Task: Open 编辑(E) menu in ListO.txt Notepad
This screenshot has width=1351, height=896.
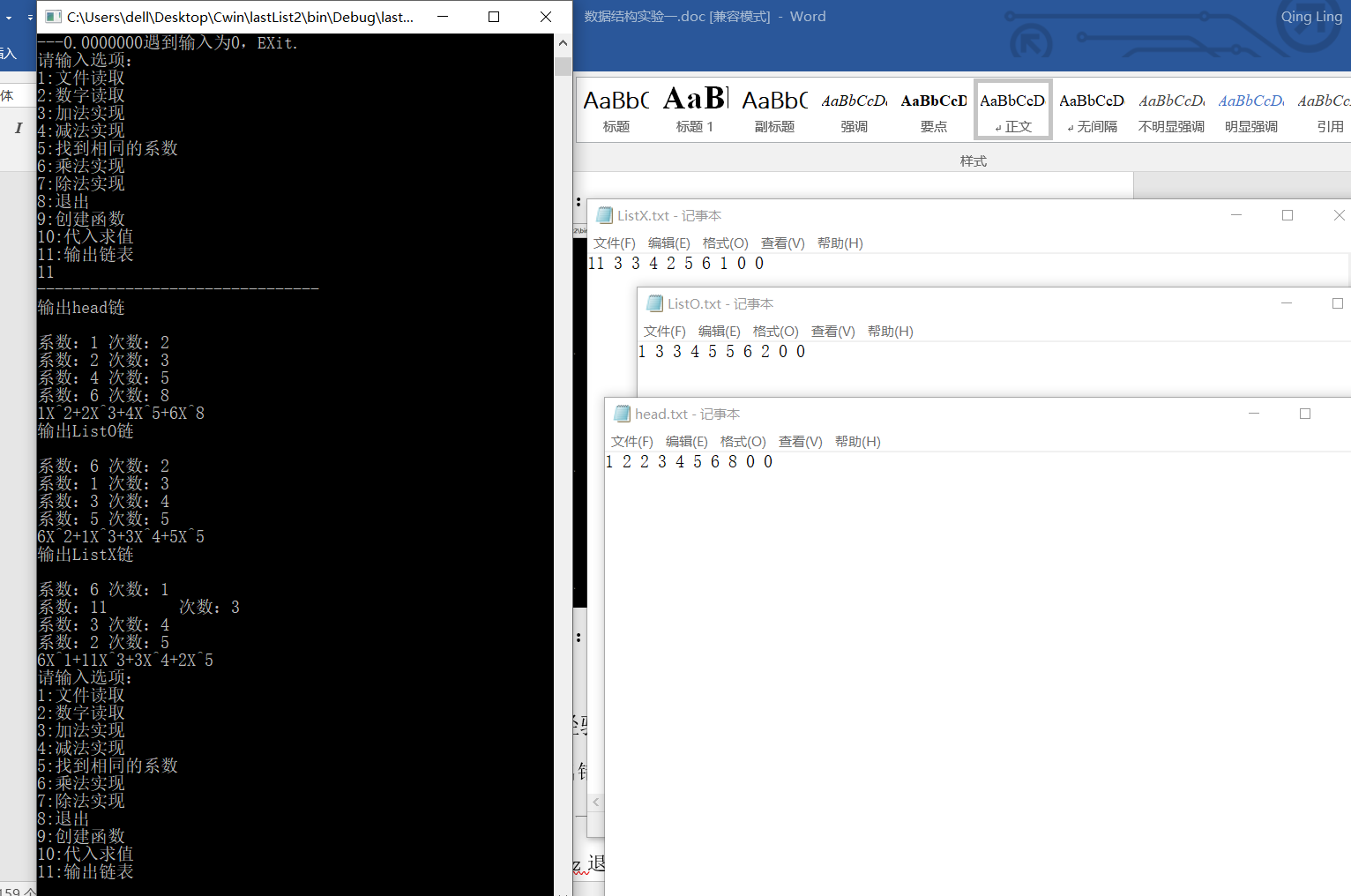Action: tap(719, 332)
